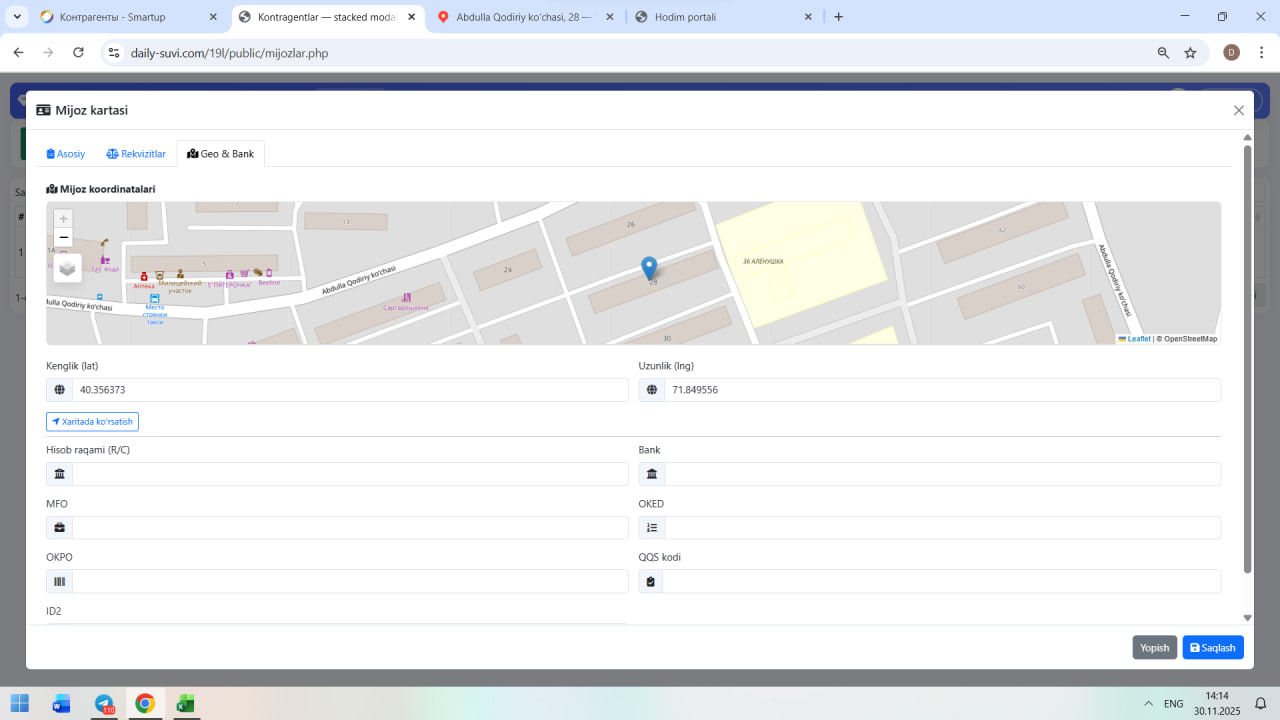The height and width of the screenshot is (720, 1280).
Task: Click the map zoom in plus button
Action: point(64,219)
